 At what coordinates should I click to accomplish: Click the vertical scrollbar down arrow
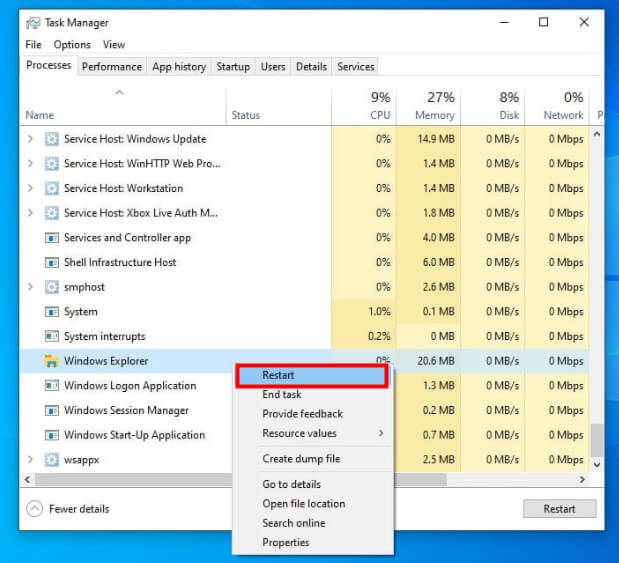597,464
